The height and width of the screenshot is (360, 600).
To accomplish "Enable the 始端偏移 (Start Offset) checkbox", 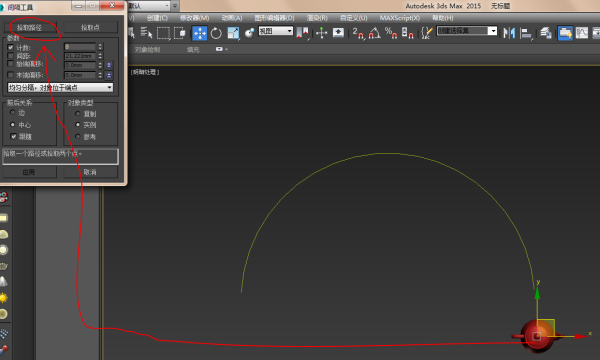I will pos(10,64).
